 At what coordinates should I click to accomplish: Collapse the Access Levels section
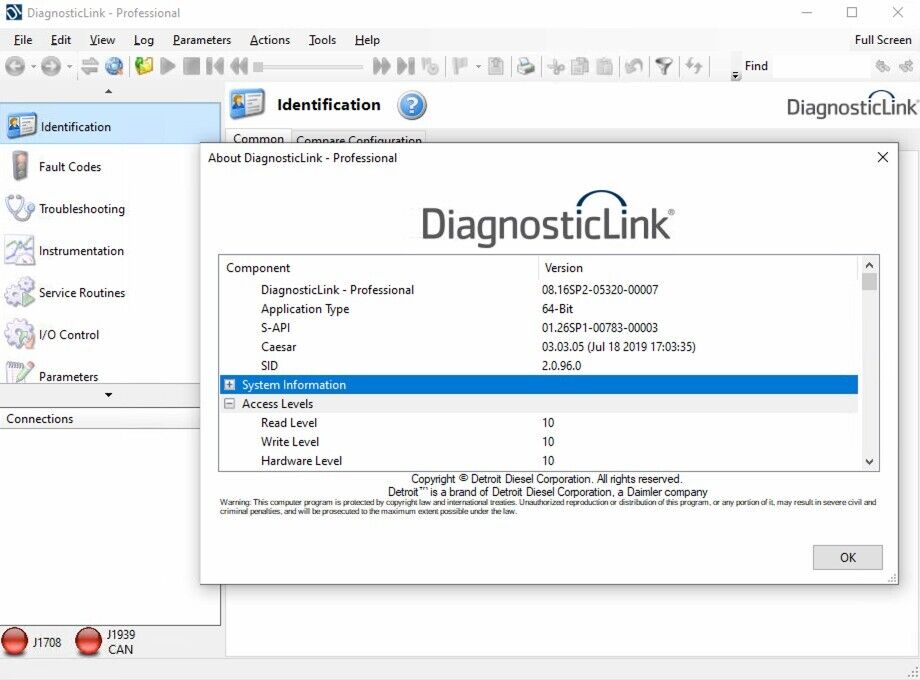pyautogui.click(x=229, y=403)
